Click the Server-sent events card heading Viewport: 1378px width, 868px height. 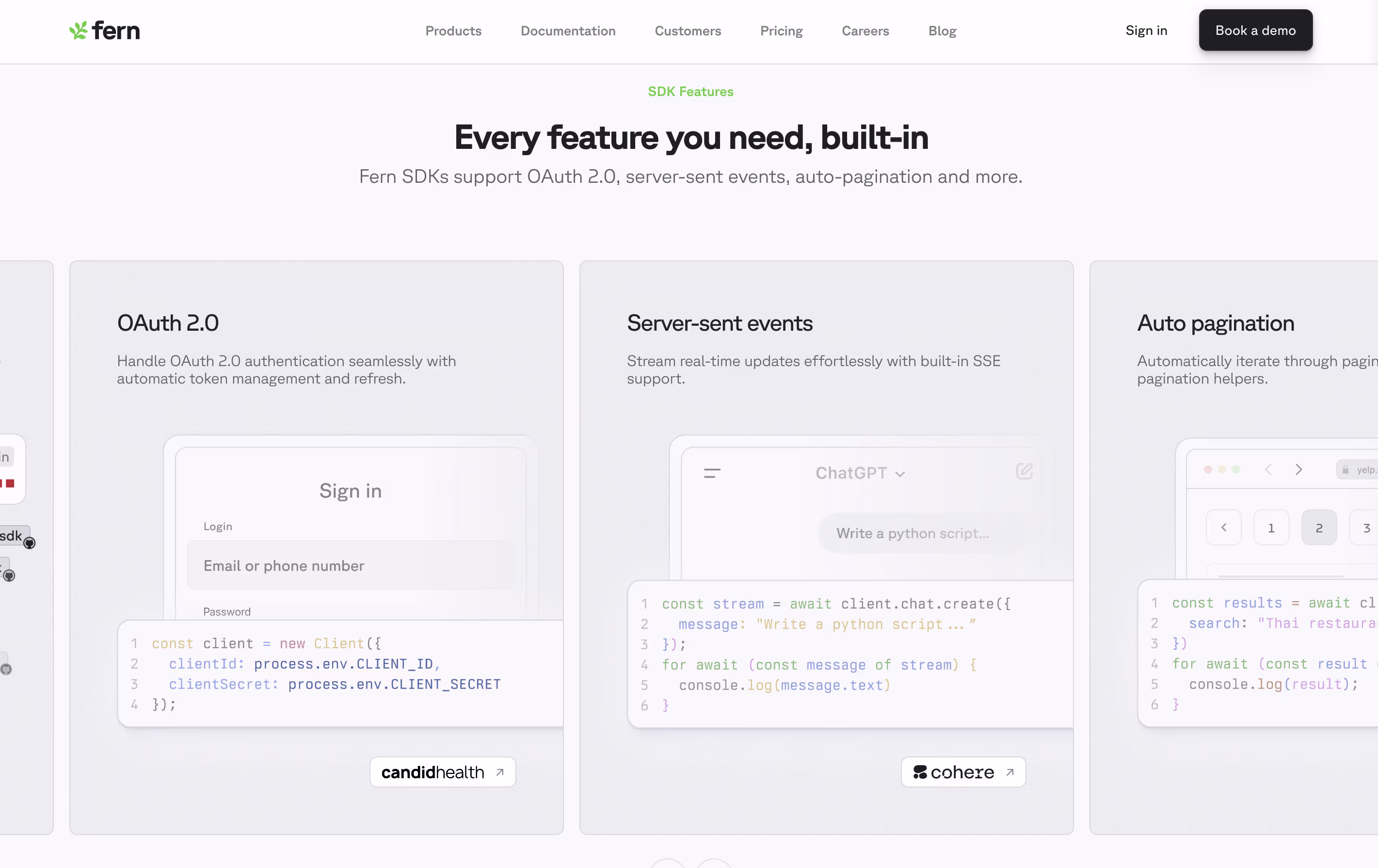(720, 322)
